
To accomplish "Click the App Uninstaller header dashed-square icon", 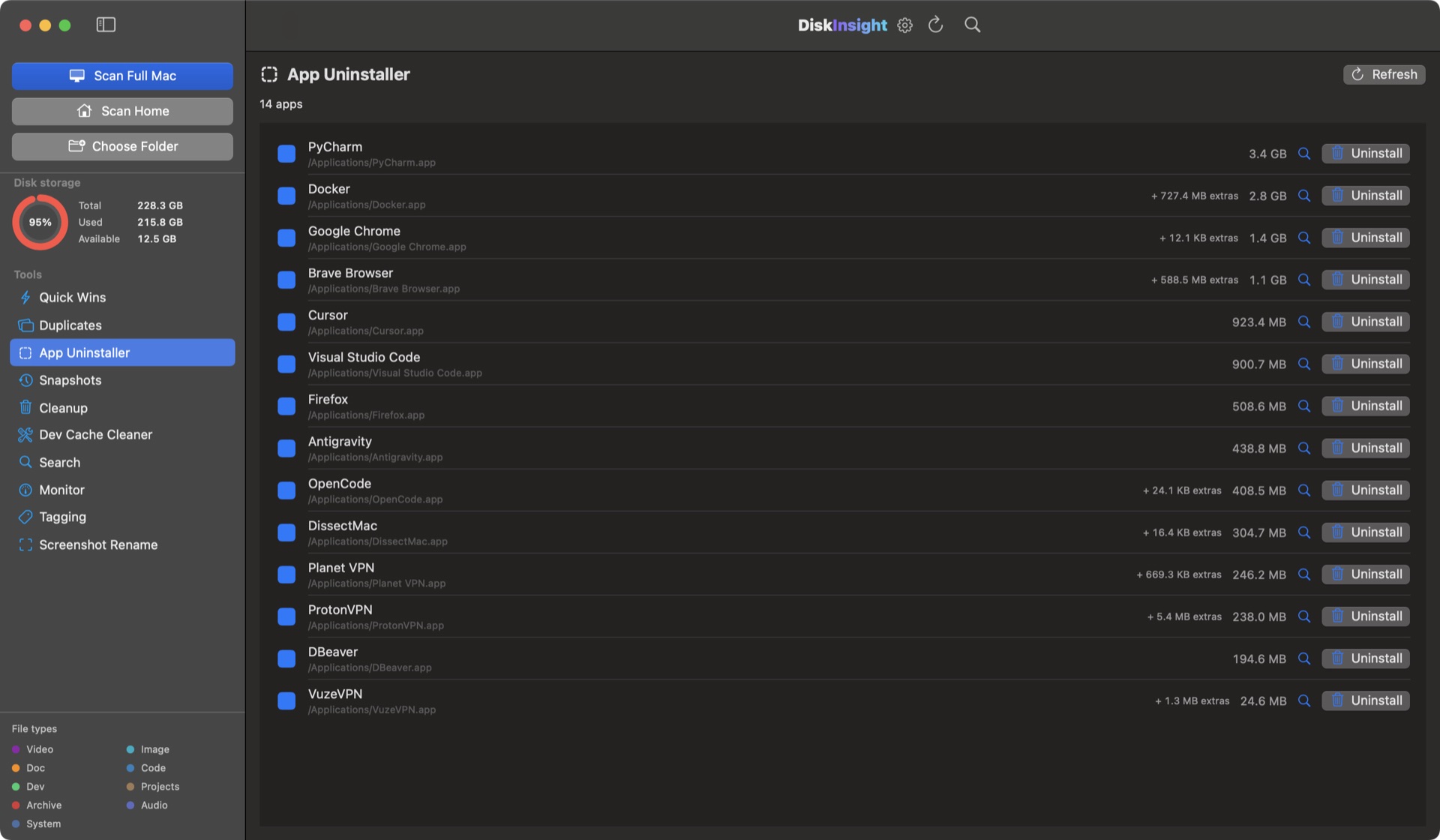I will (269, 74).
